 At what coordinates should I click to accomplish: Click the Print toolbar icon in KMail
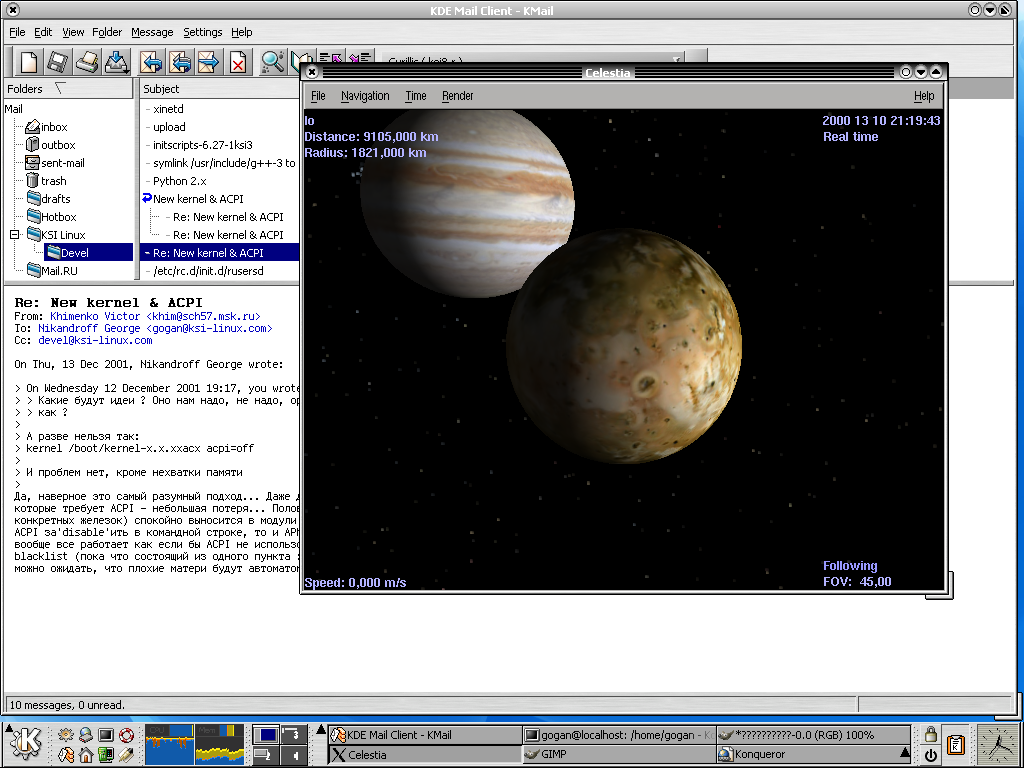pos(87,62)
